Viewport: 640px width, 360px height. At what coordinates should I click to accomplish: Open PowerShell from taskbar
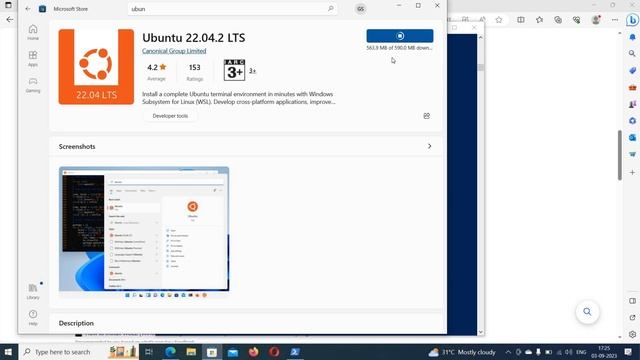pyautogui.click(x=295, y=352)
